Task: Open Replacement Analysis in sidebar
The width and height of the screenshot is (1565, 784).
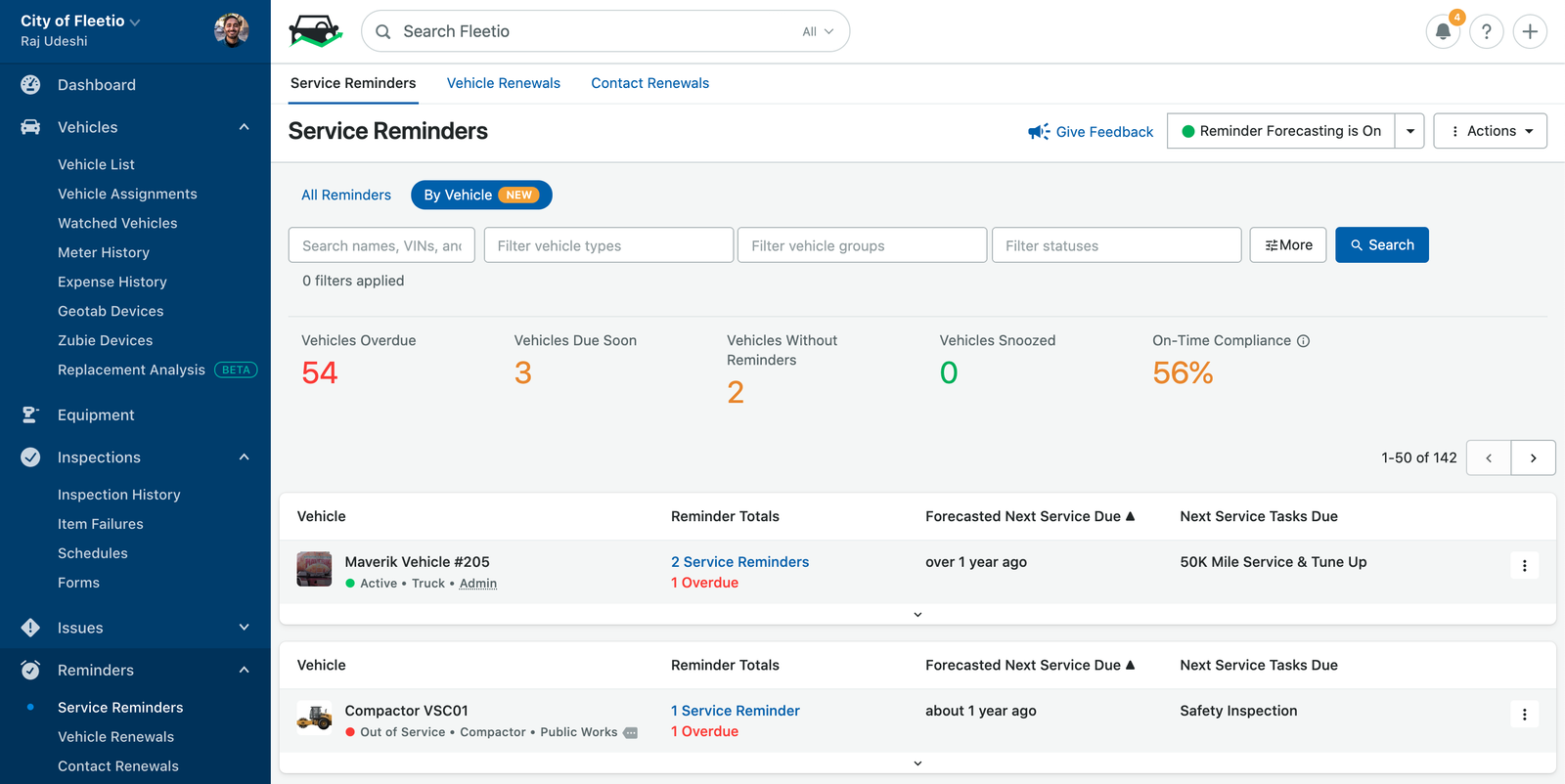Action: 131,370
